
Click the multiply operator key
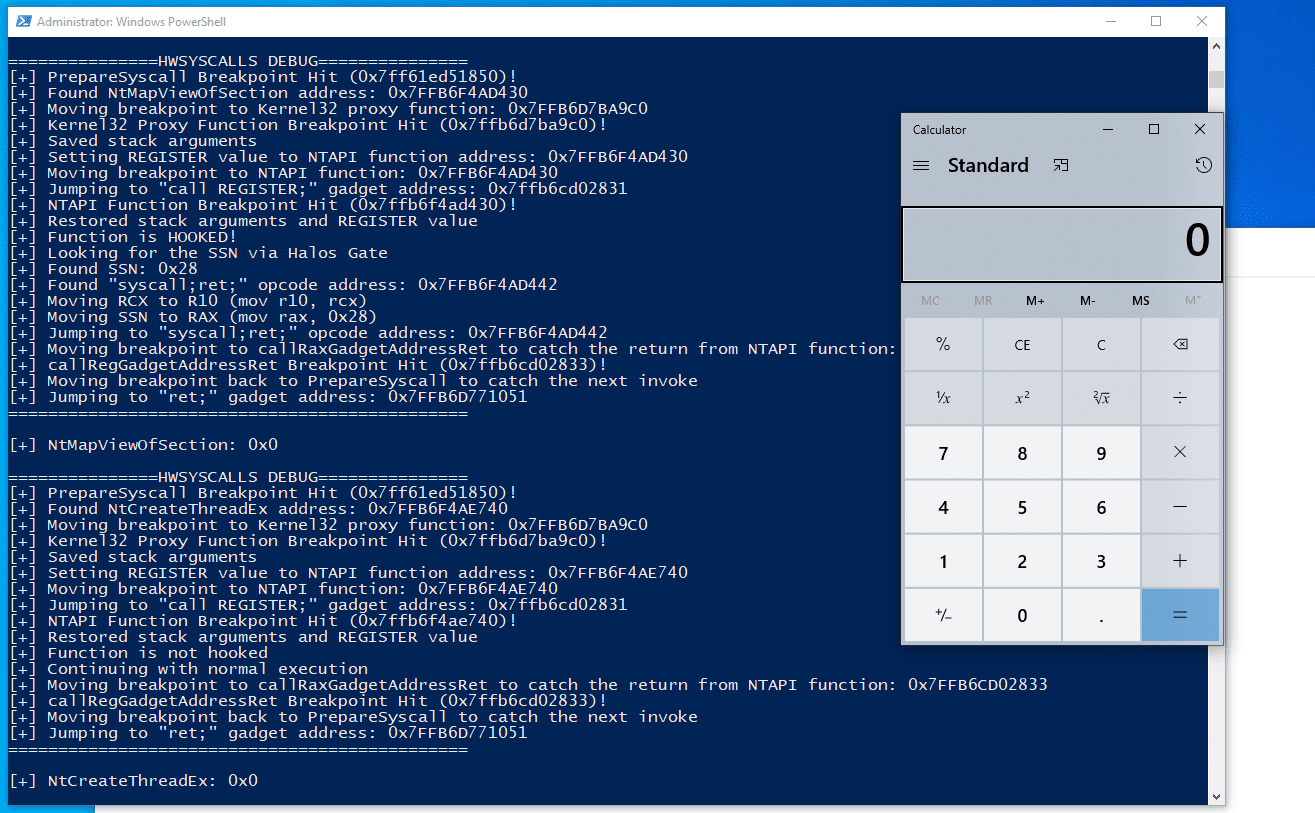(x=1180, y=453)
